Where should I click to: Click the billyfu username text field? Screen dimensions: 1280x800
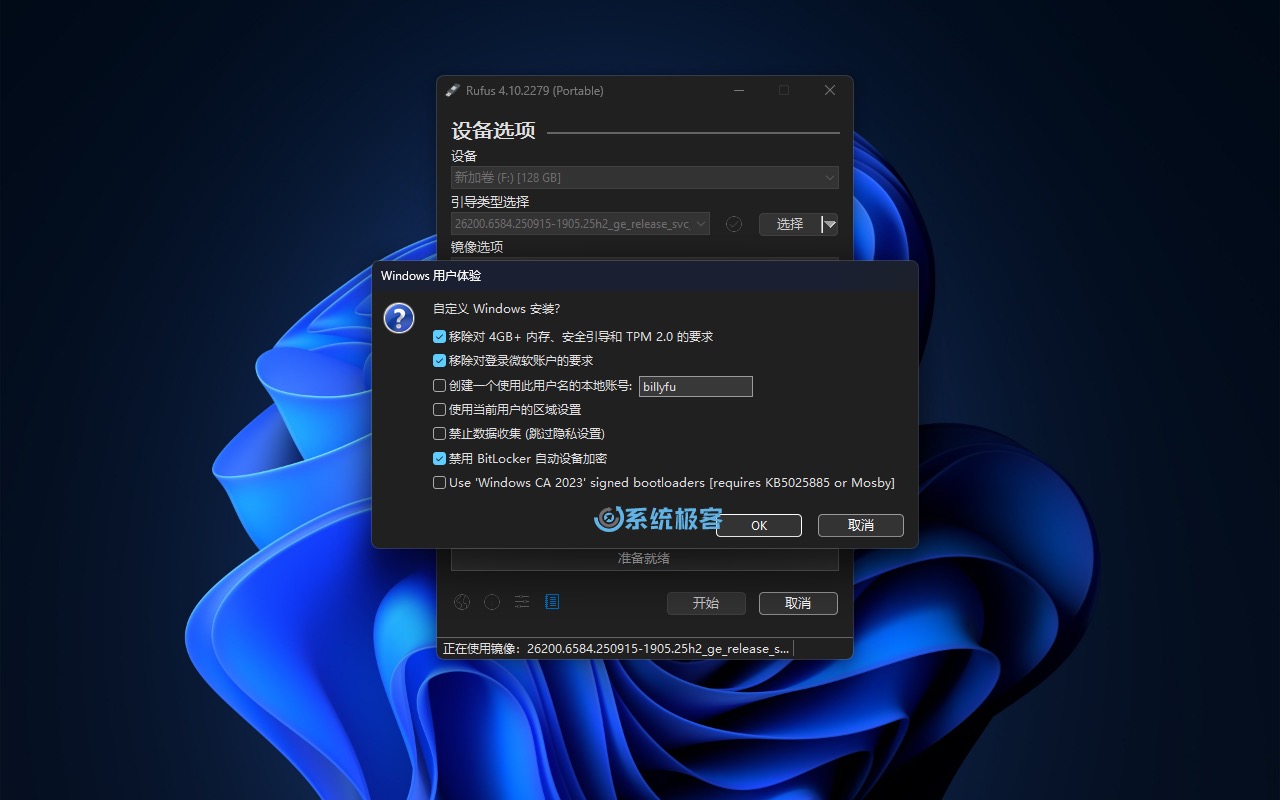click(x=695, y=387)
